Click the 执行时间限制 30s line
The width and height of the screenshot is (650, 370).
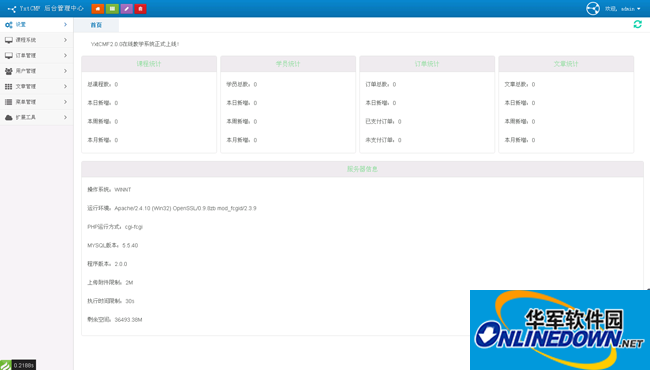coord(111,301)
